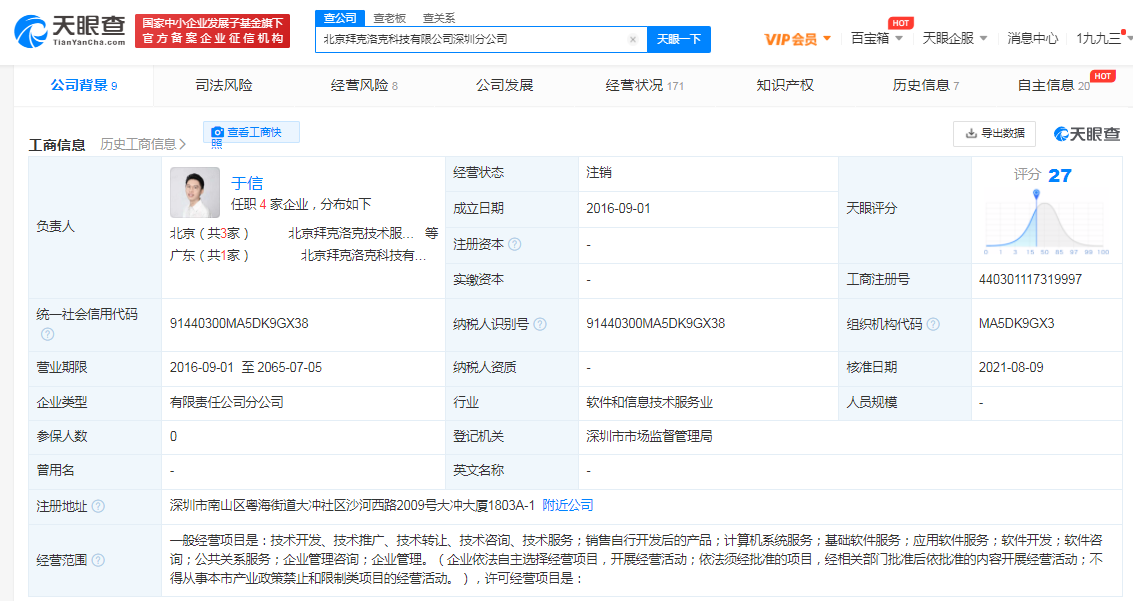Open the 附近公司 link

[568, 505]
